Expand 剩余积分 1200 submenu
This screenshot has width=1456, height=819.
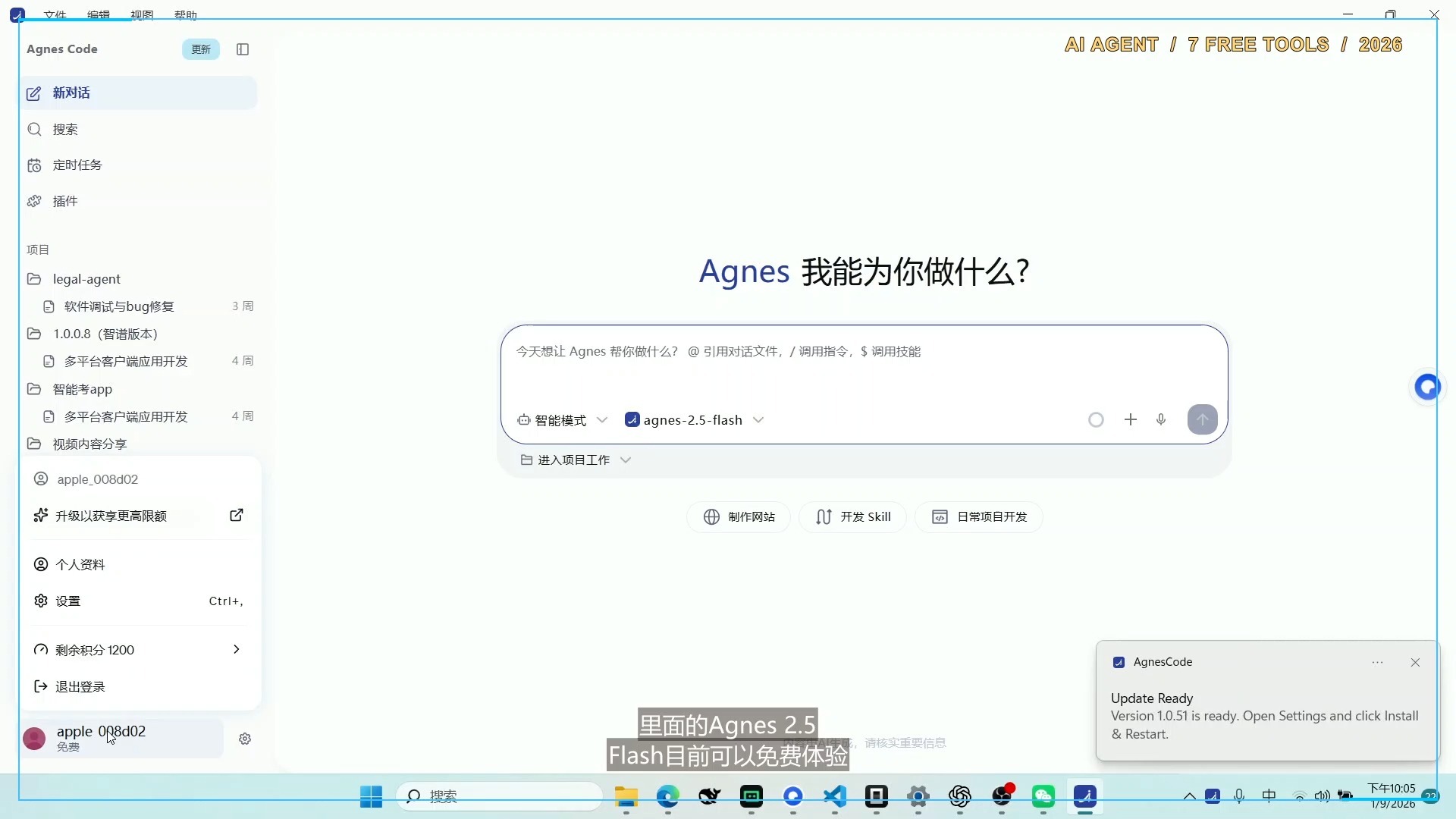(x=138, y=650)
